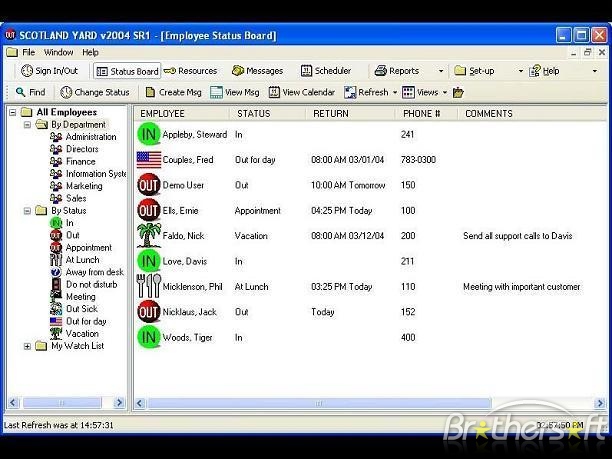This screenshot has width=612, height=459.
Task: Open the Set-up folder button
Action: point(475,71)
